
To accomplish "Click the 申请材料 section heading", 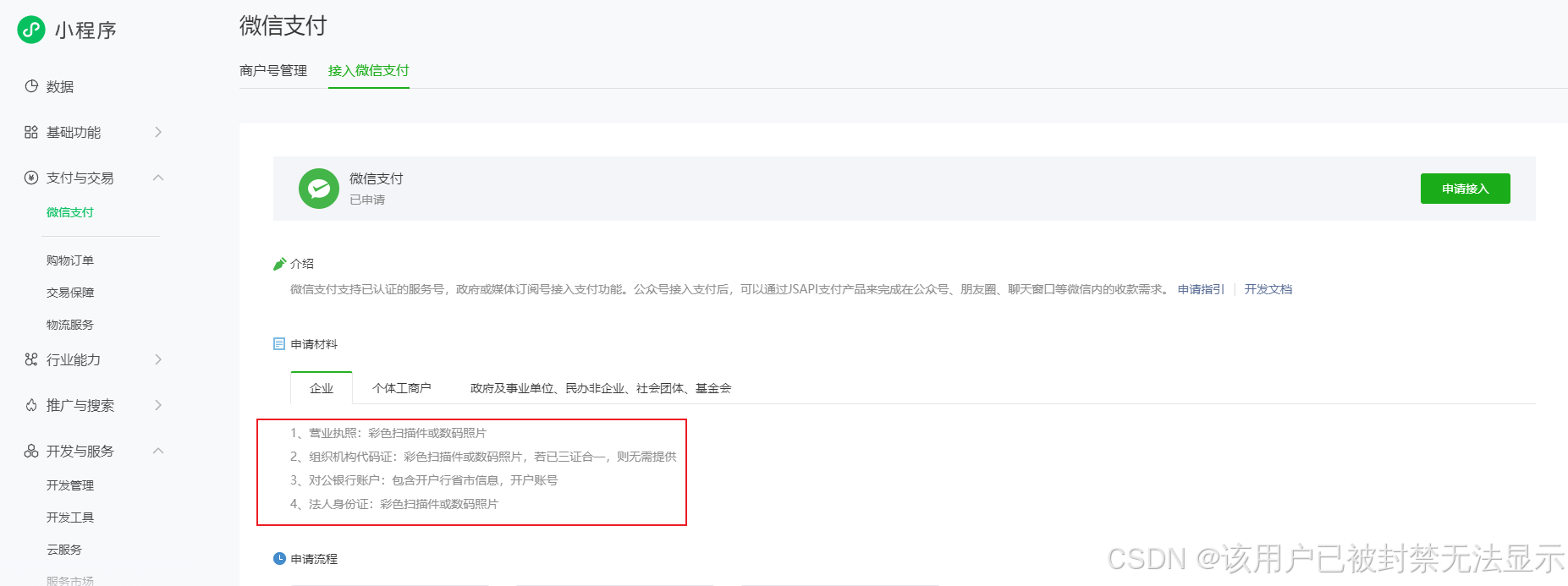I will pyautogui.click(x=314, y=344).
